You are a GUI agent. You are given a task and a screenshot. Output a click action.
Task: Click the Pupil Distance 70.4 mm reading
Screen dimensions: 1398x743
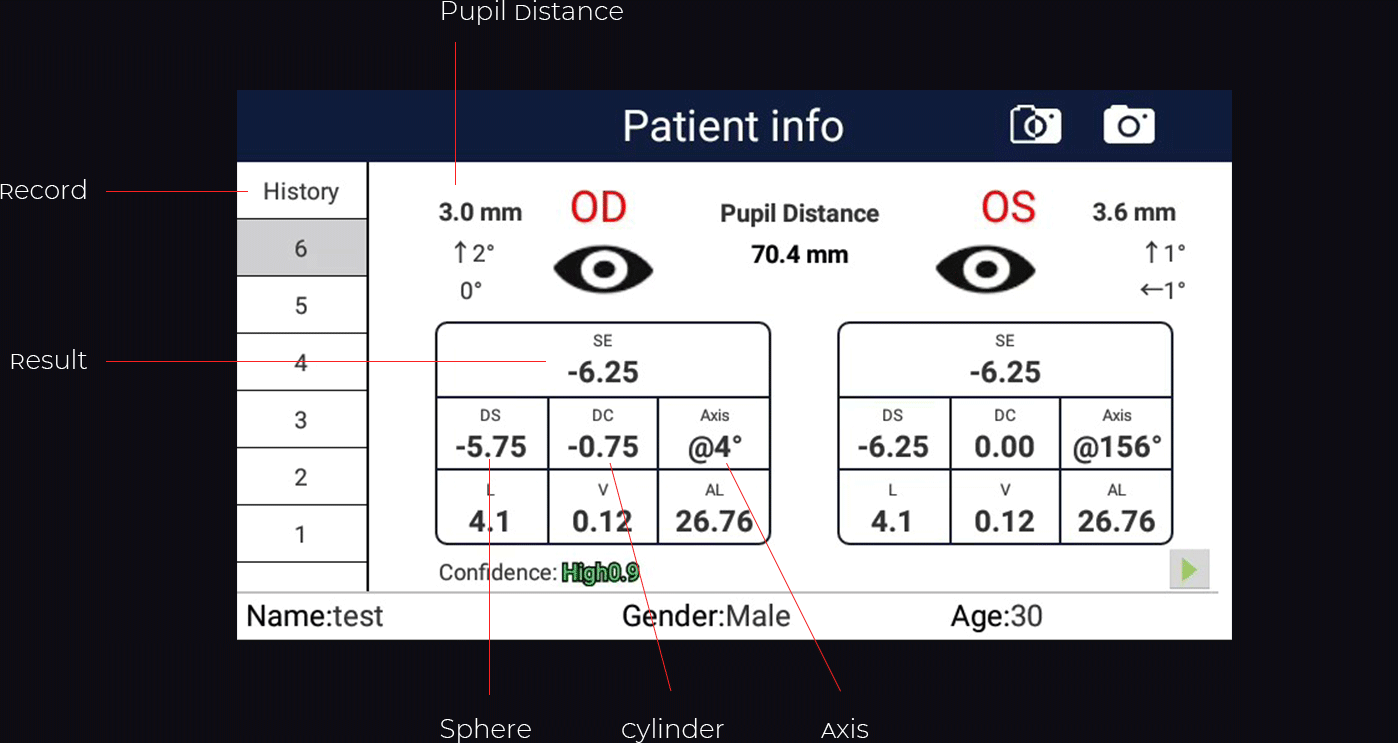point(799,254)
